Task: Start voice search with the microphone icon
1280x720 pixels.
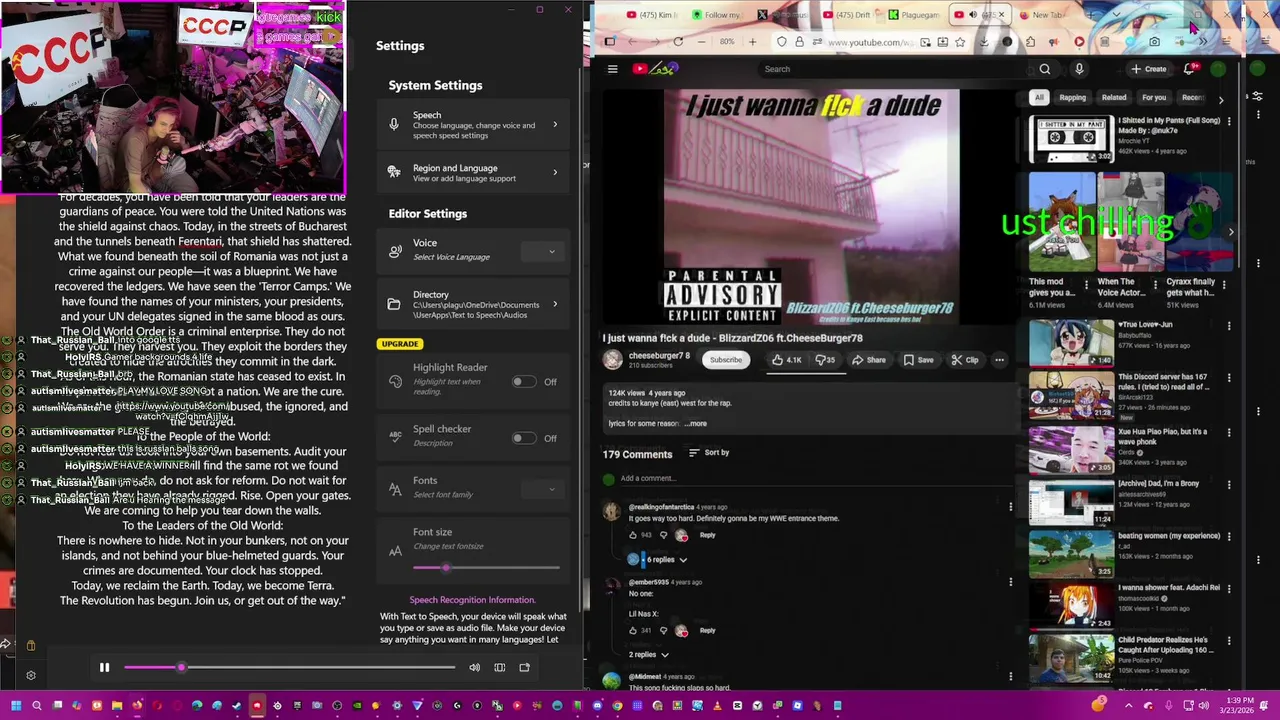Action: pos(1079,69)
